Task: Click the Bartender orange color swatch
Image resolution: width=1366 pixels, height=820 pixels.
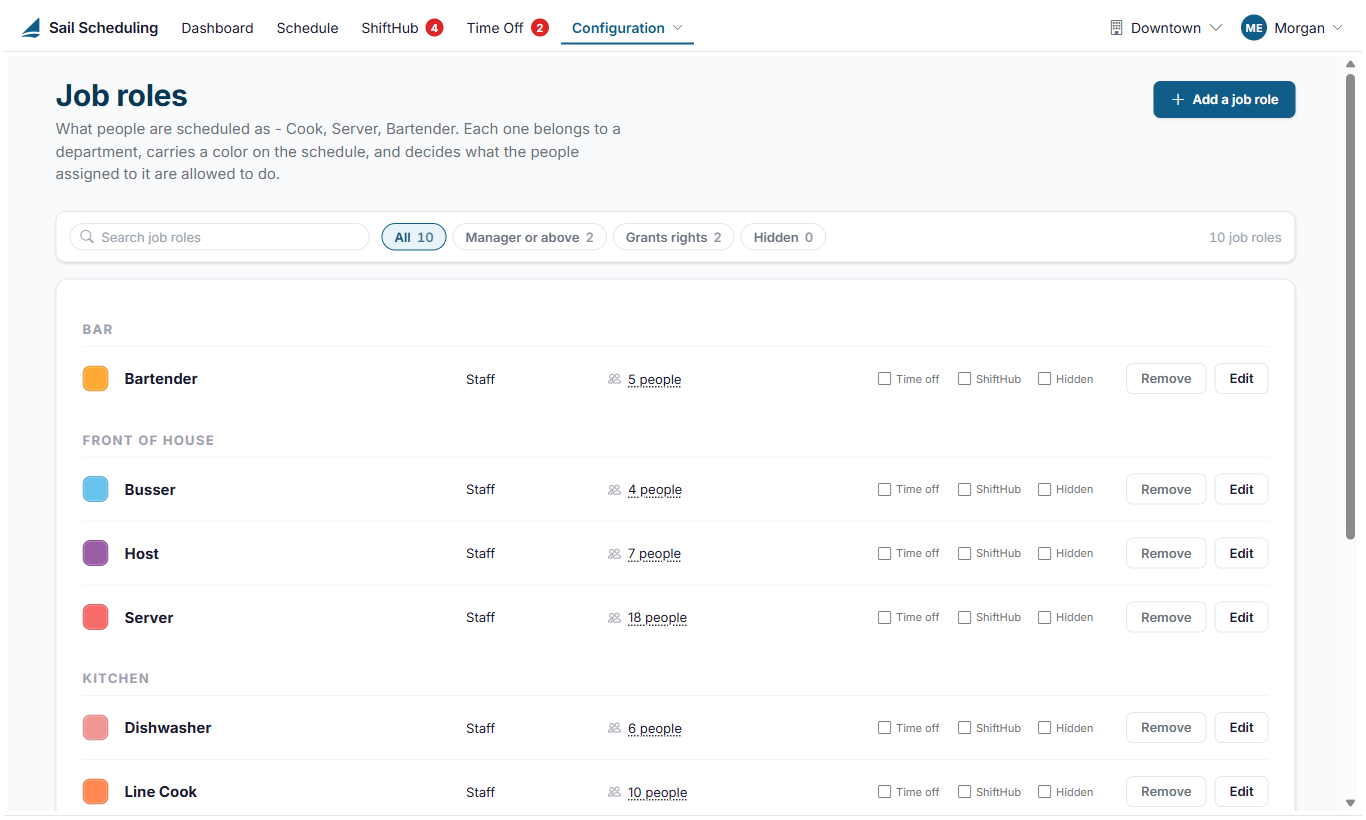Action: pos(95,379)
